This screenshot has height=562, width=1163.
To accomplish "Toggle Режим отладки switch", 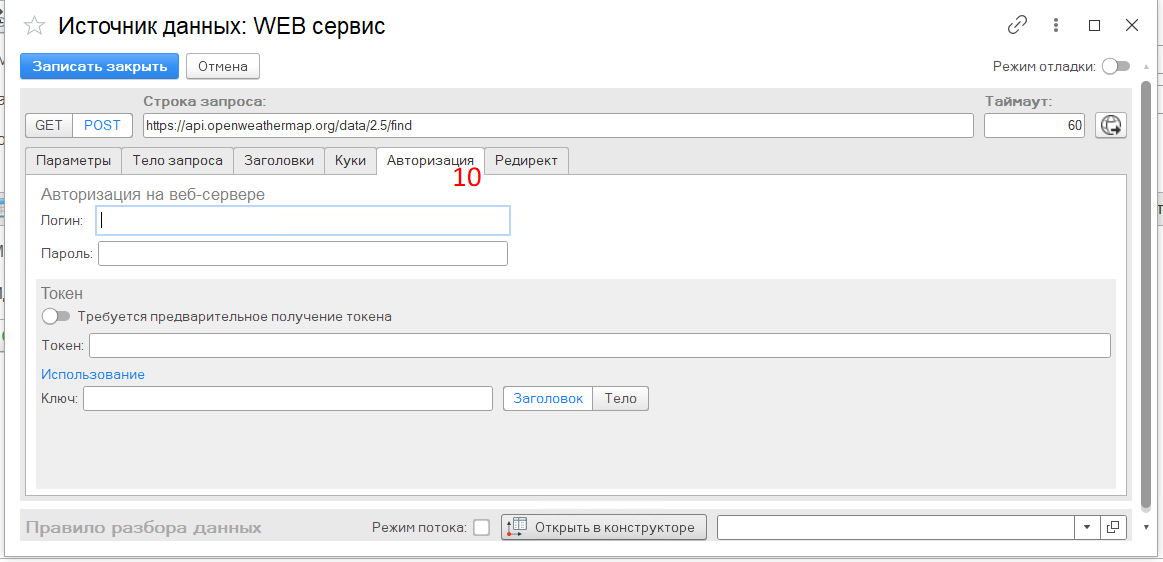I will pyautogui.click(x=1116, y=66).
